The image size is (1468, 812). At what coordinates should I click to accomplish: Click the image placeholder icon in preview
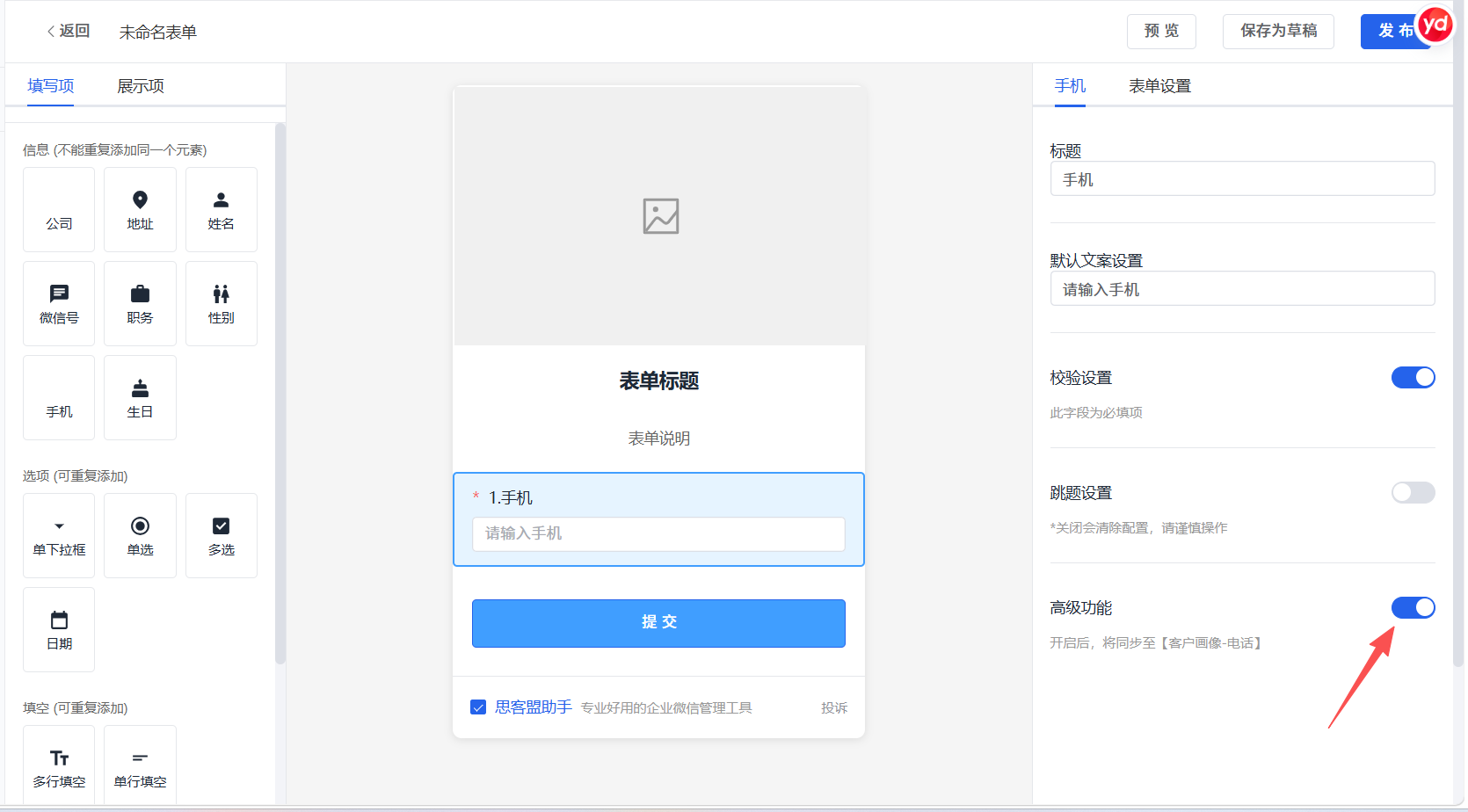click(660, 216)
